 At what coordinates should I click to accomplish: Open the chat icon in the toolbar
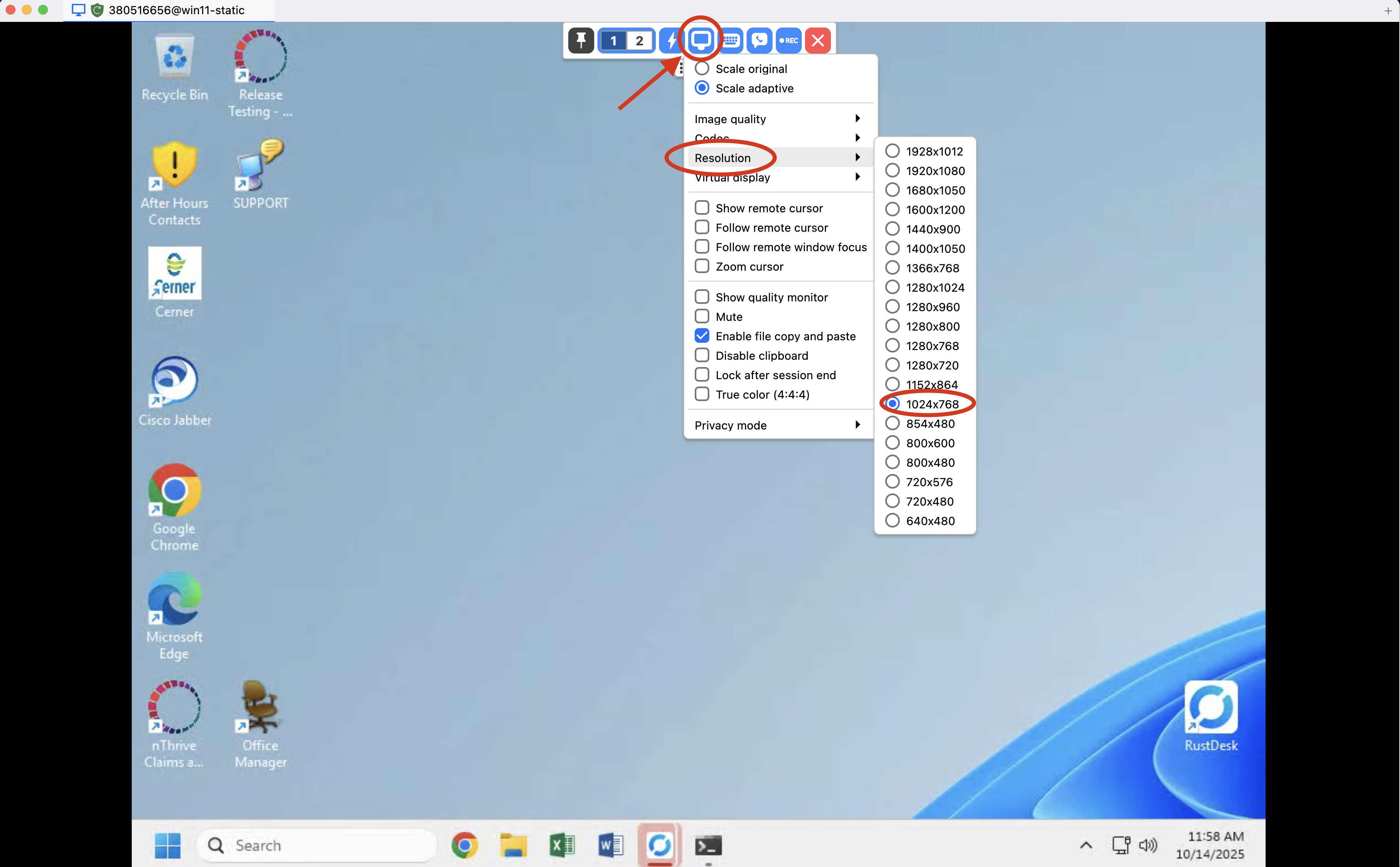tap(759, 40)
